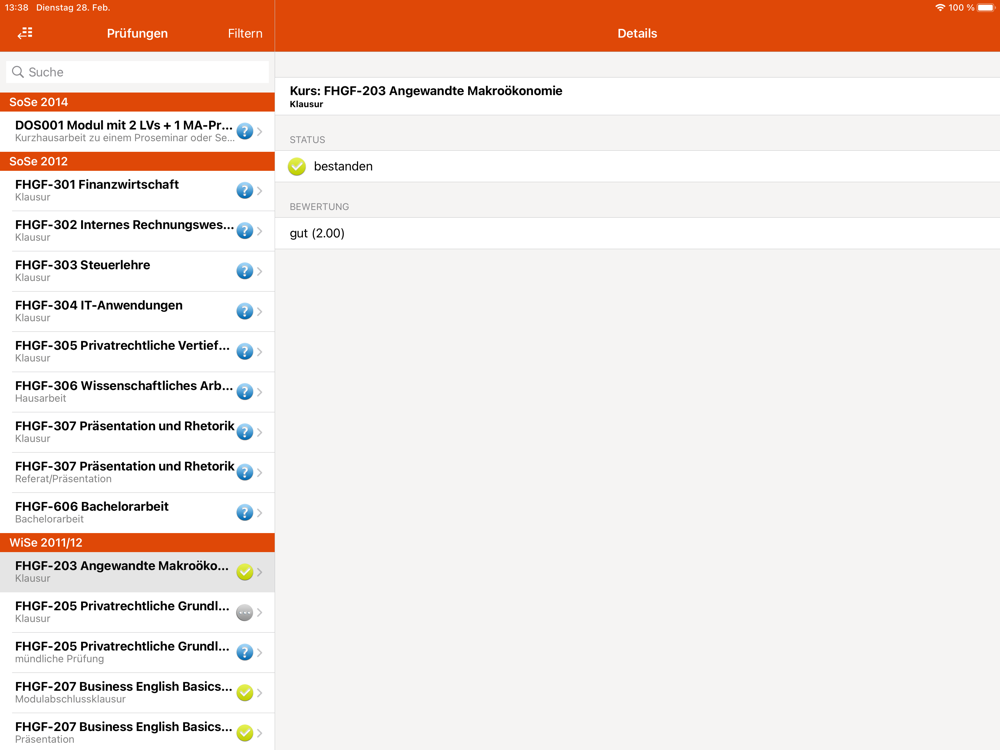Open chevron of FHGF-606 Bachelorarbeit row

(x=260, y=513)
